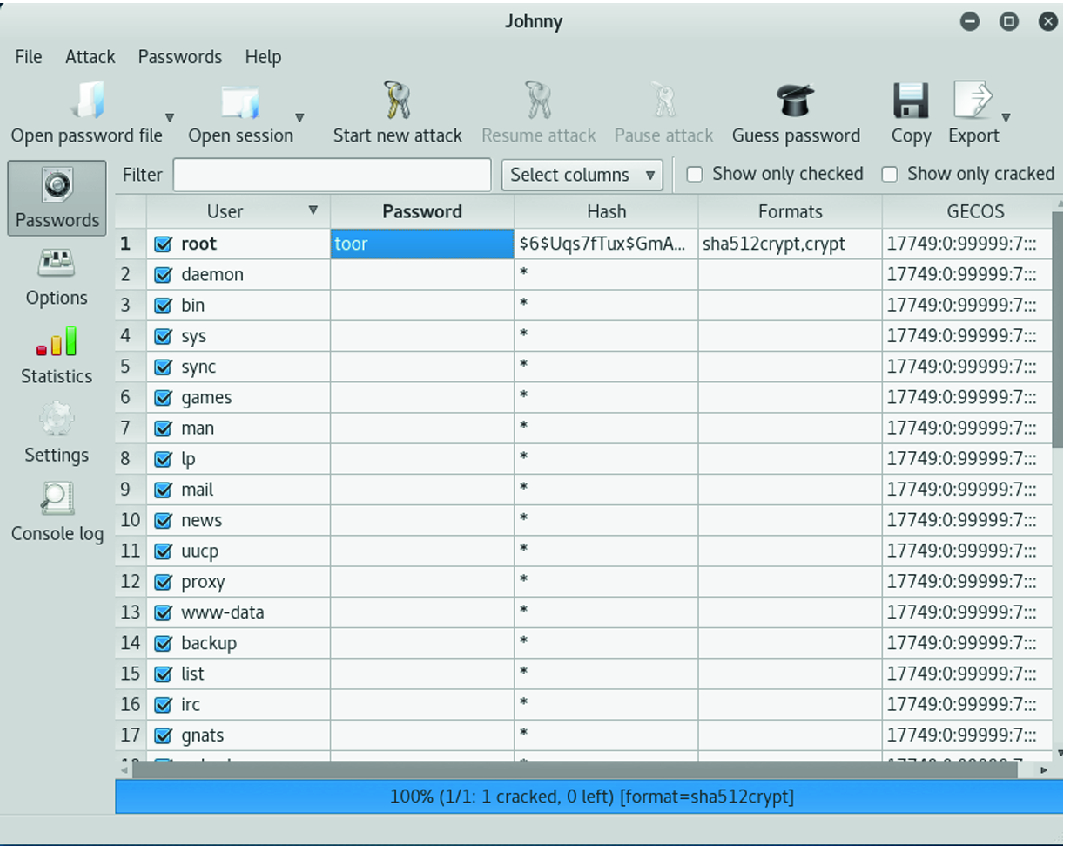Image resolution: width=1067 pixels, height=846 pixels.
Task: Open the Settings sidebar panel
Action: (56, 434)
